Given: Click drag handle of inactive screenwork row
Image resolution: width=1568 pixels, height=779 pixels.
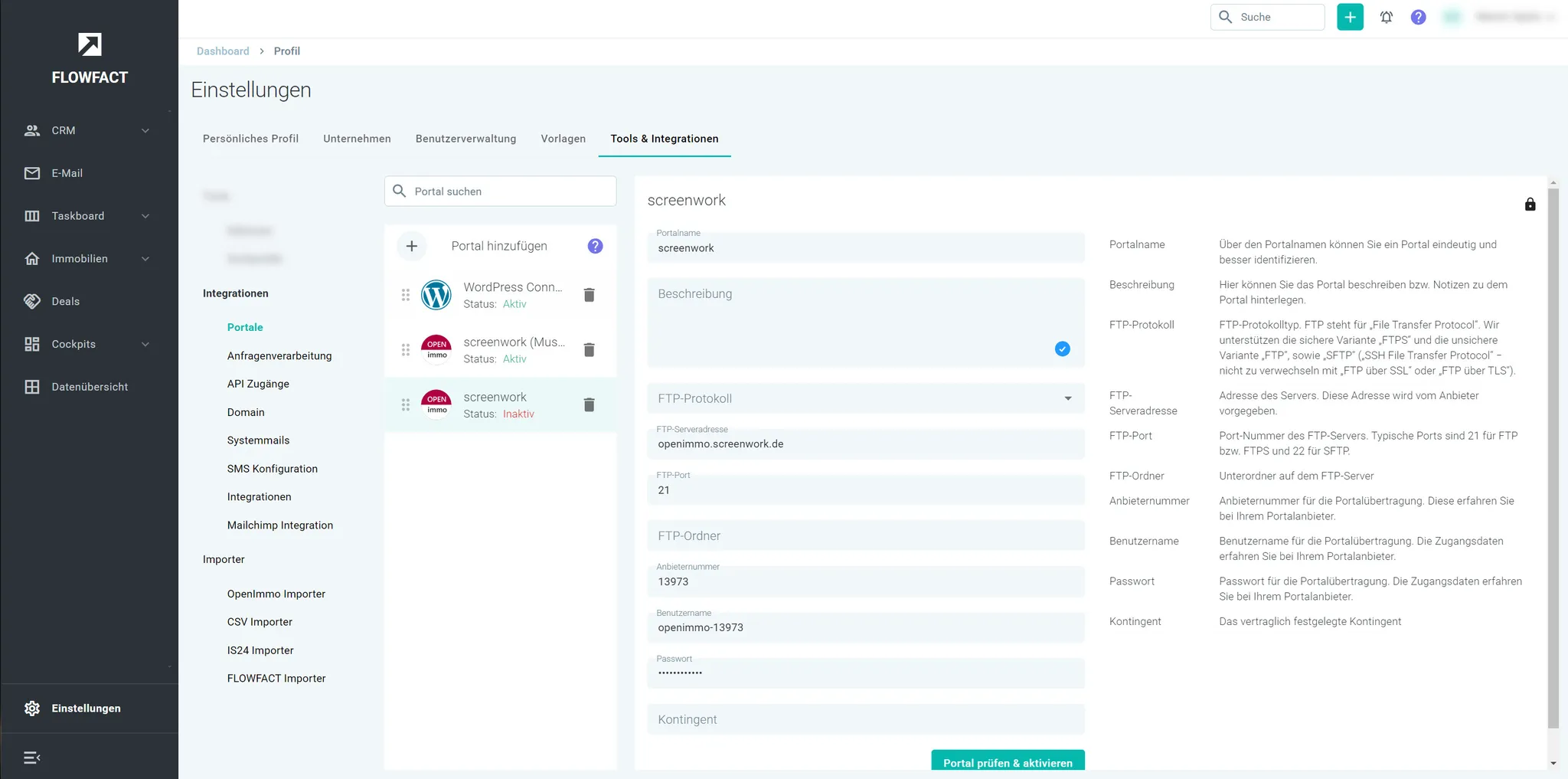Looking at the screenshot, I should click(x=406, y=404).
